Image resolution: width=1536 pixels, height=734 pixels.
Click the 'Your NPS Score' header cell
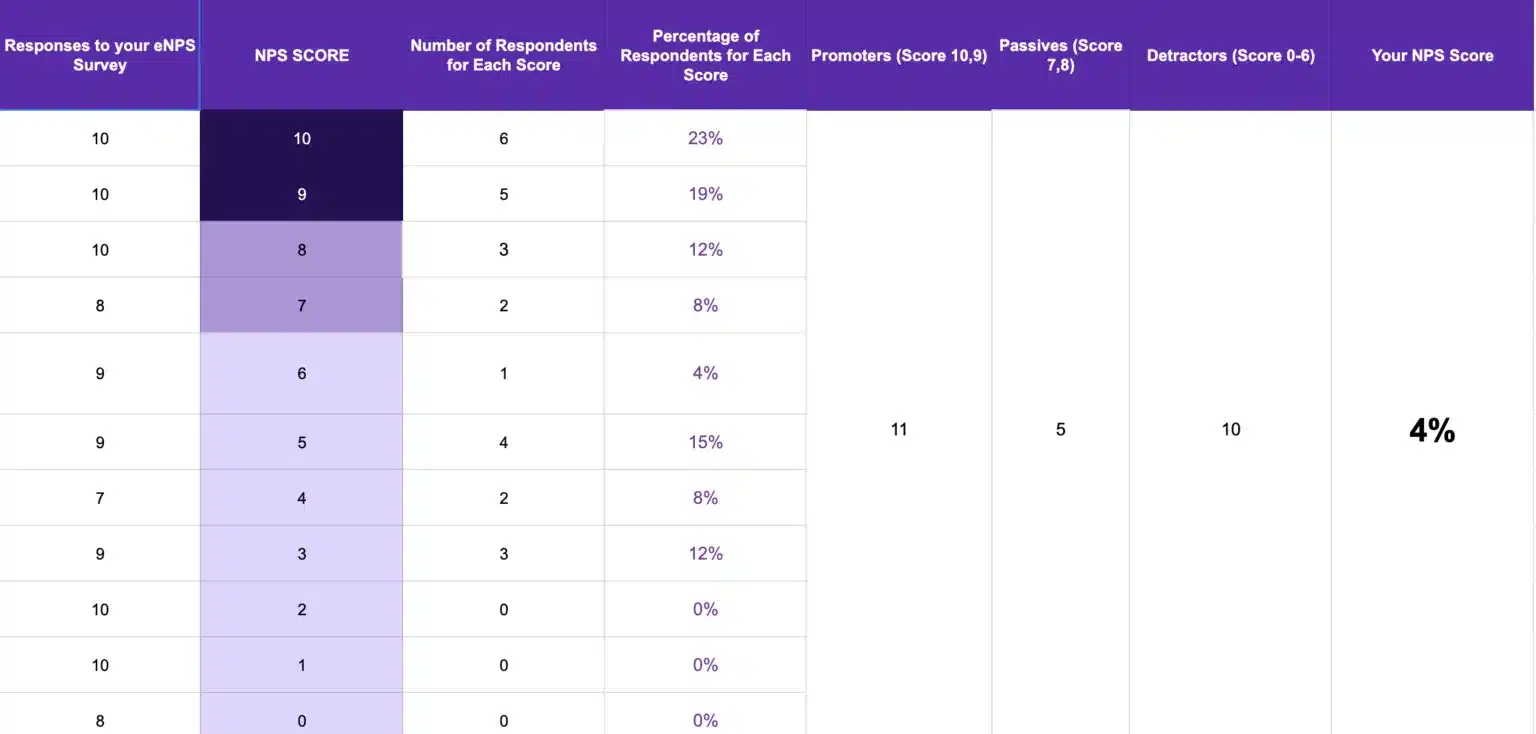(1432, 55)
